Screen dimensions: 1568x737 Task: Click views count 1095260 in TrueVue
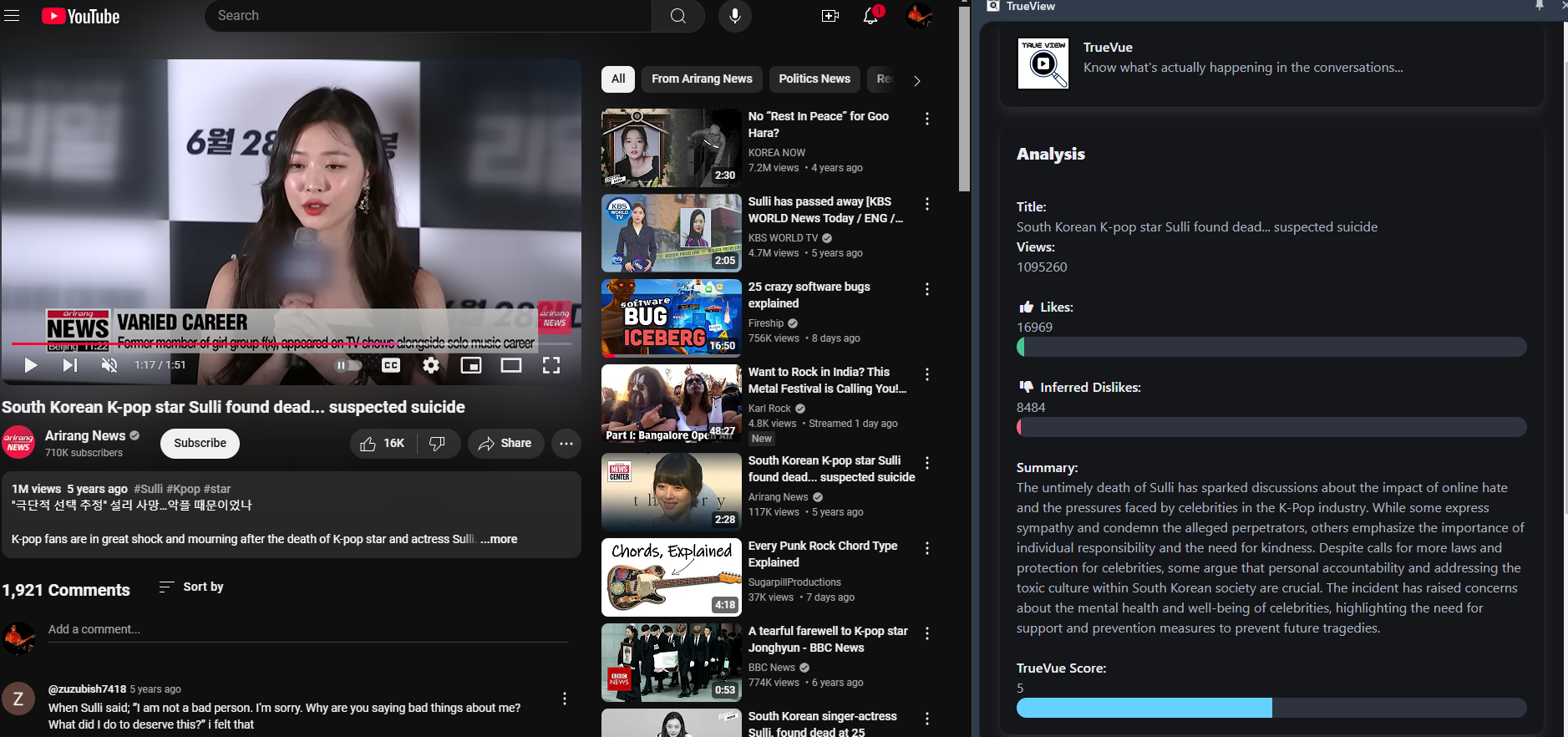[x=1042, y=267]
